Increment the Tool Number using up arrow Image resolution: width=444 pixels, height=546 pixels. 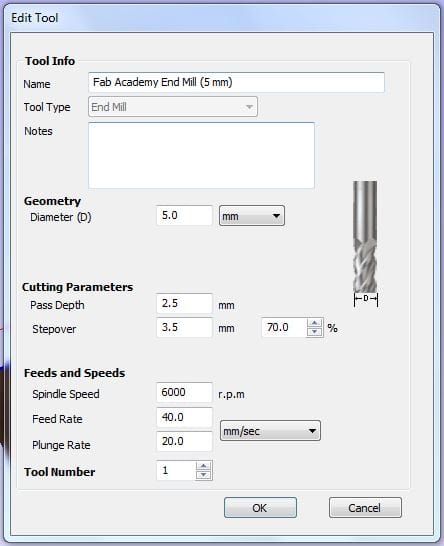[204, 466]
